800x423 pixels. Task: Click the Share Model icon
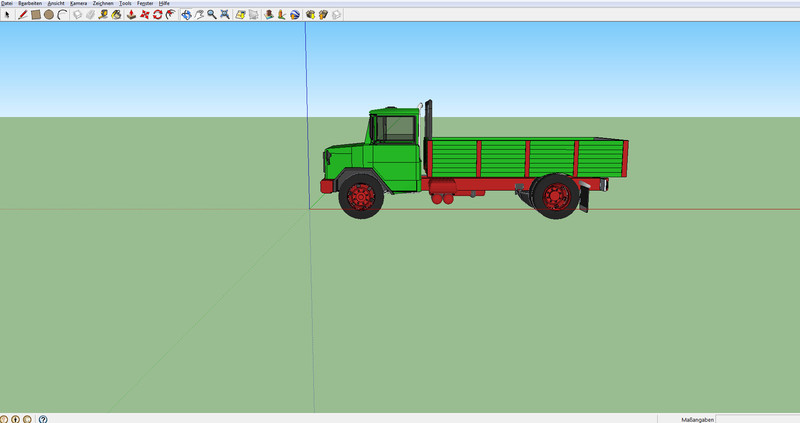pyautogui.click(x=323, y=15)
